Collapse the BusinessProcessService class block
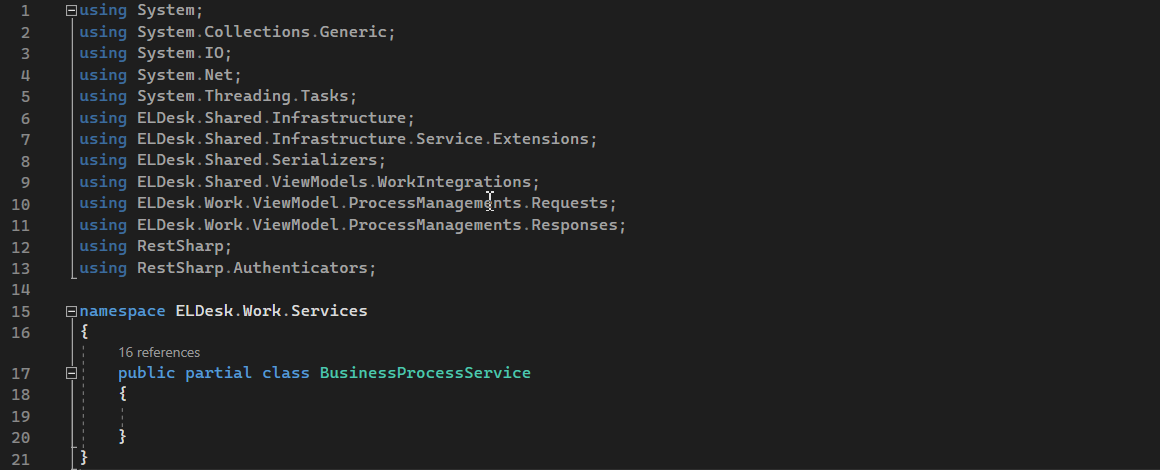 [x=70, y=373]
